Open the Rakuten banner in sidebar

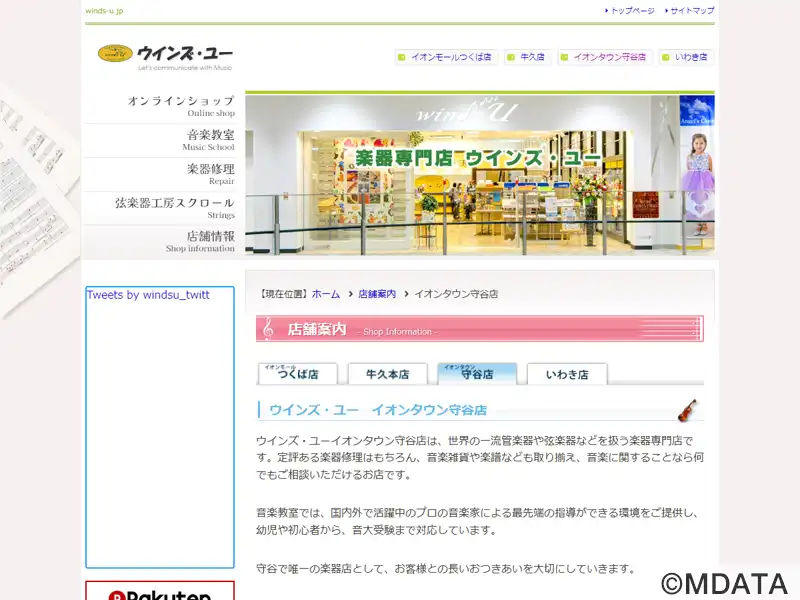point(160,590)
